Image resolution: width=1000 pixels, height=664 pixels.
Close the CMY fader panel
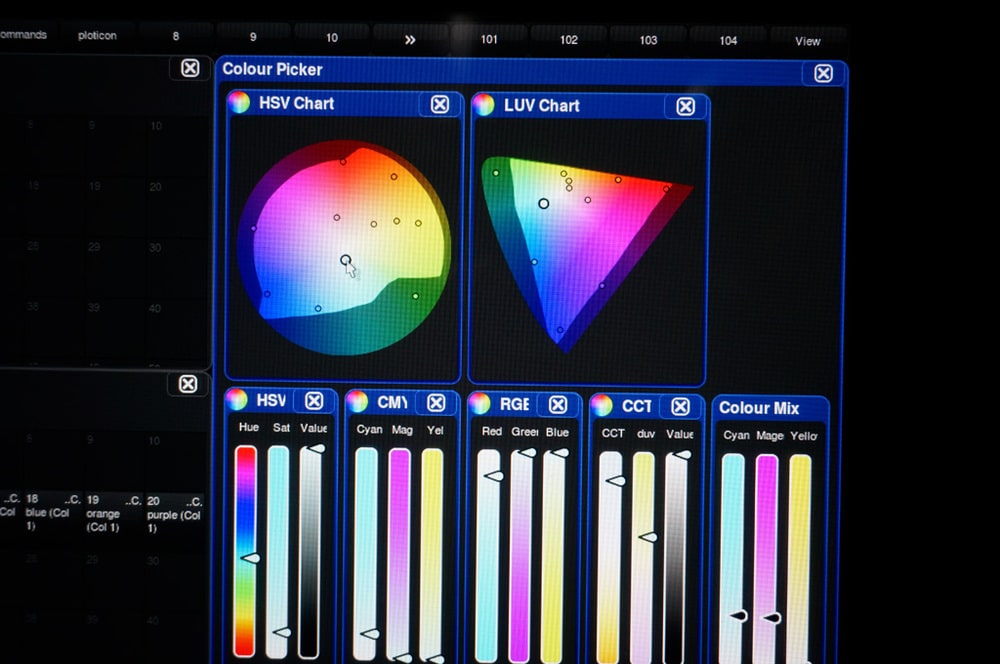coord(436,402)
